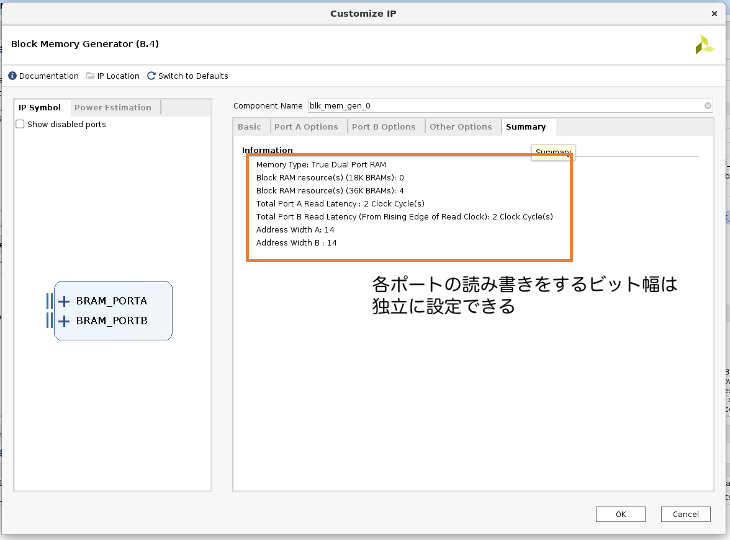730x540 pixels.
Task: Select the IP Symbol tab
Action: (39, 108)
